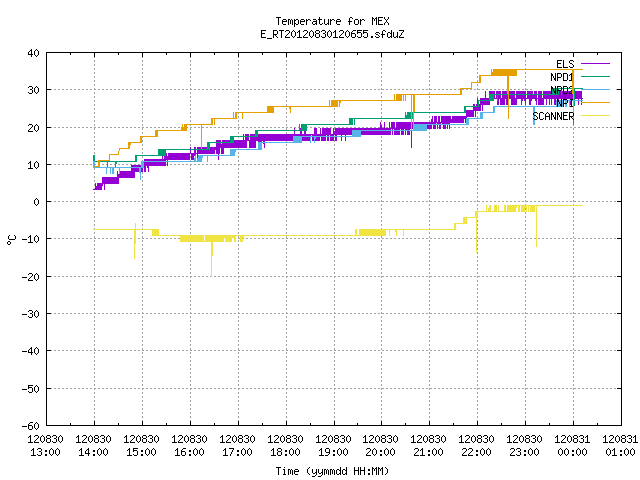Click the x-axis time label '18:00'
This screenshot has width=640, height=480.
tap(285, 452)
